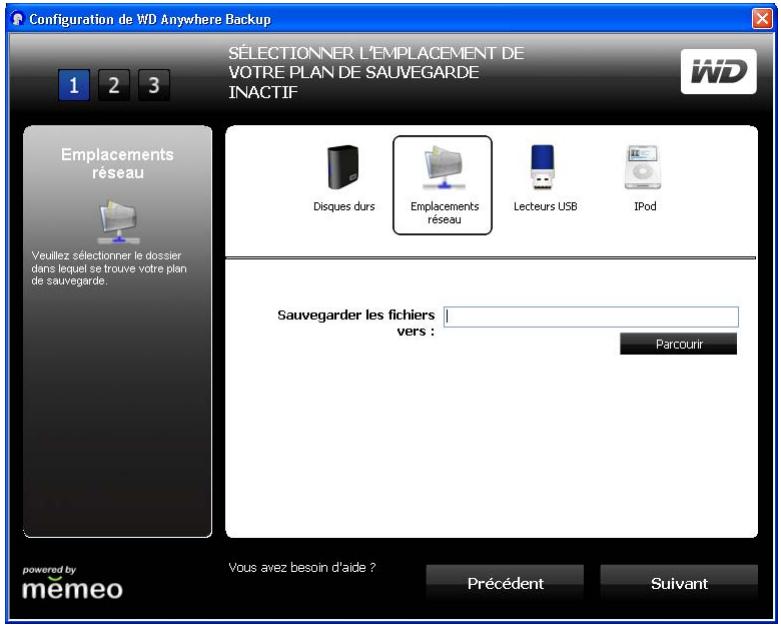Close the WD Anywhere Backup window
The height and width of the screenshot is (626, 781).
coord(762,19)
